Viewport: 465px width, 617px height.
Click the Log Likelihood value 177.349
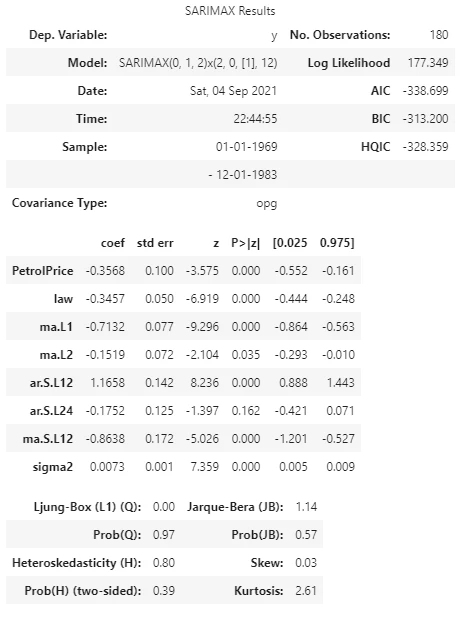click(428, 63)
